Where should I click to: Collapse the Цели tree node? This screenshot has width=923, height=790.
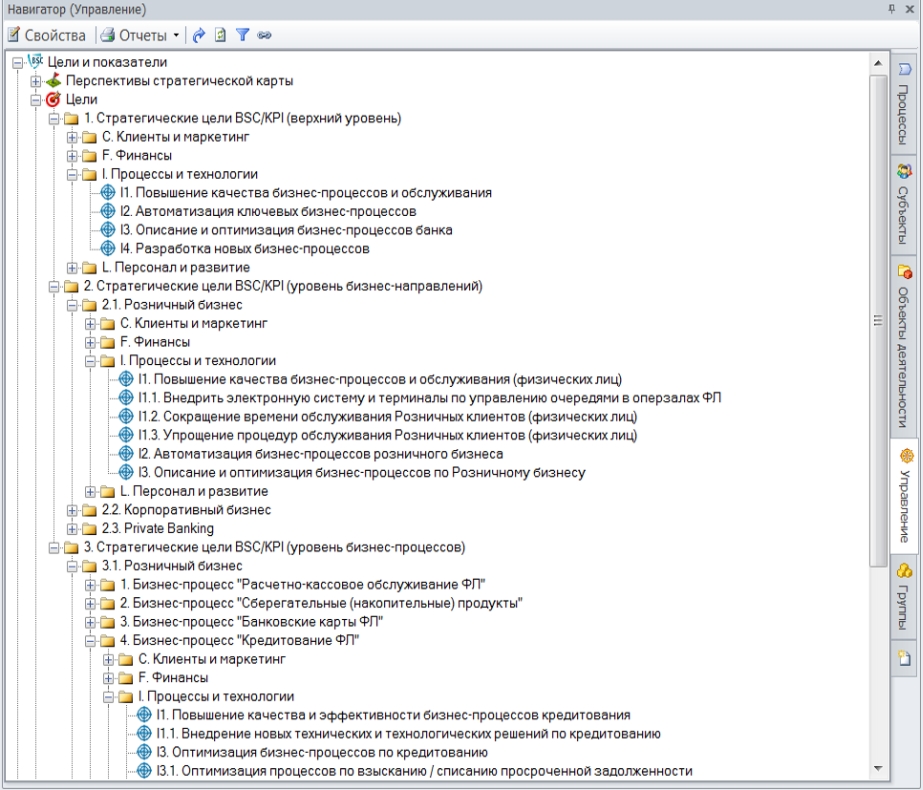[36, 99]
